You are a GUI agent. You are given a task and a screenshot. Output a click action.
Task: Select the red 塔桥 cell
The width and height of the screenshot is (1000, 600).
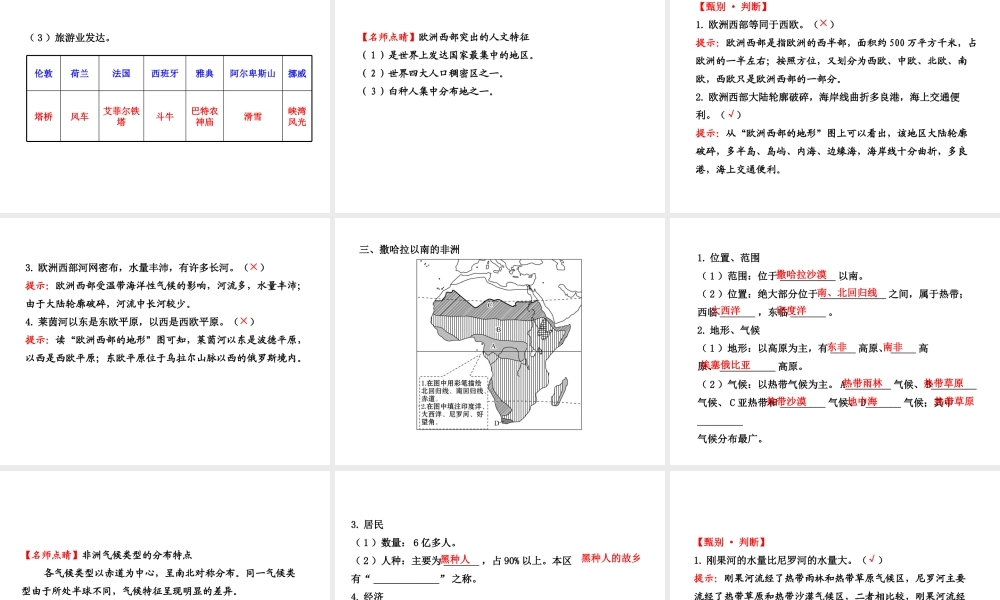[43, 116]
